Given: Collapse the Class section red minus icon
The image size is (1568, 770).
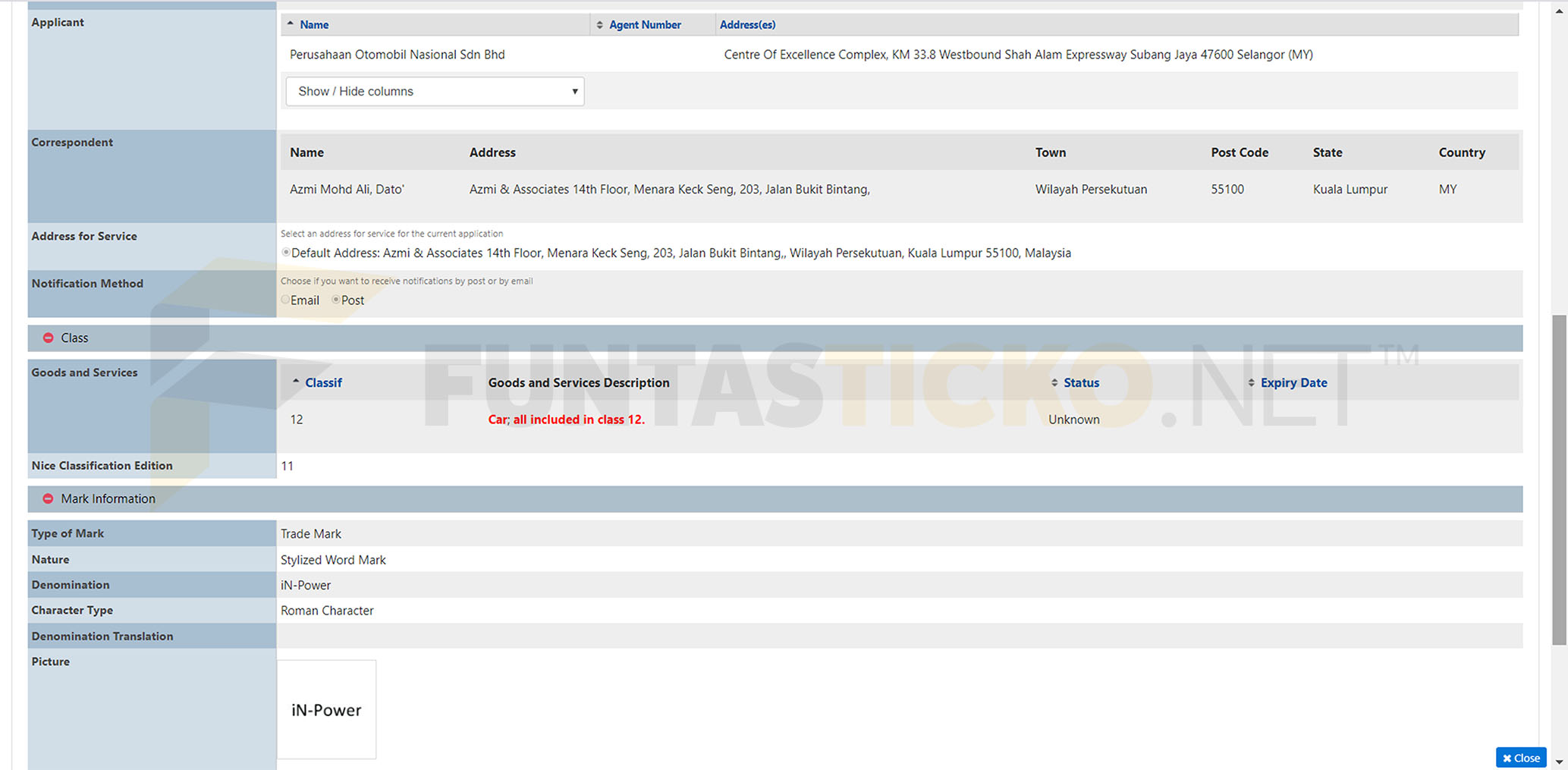Looking at the screenshot, I should pyautogui.click(x=48, y=338).
